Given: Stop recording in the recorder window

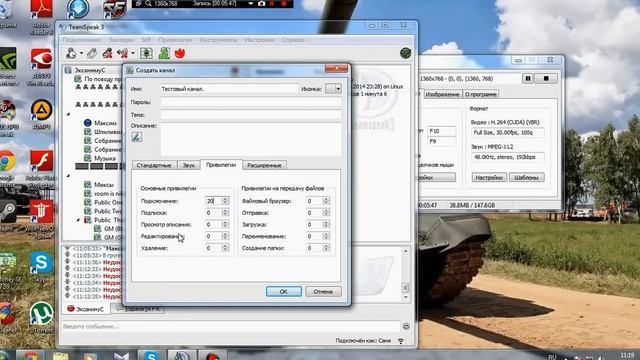Looking at the screenshot, I should point(546,78).
